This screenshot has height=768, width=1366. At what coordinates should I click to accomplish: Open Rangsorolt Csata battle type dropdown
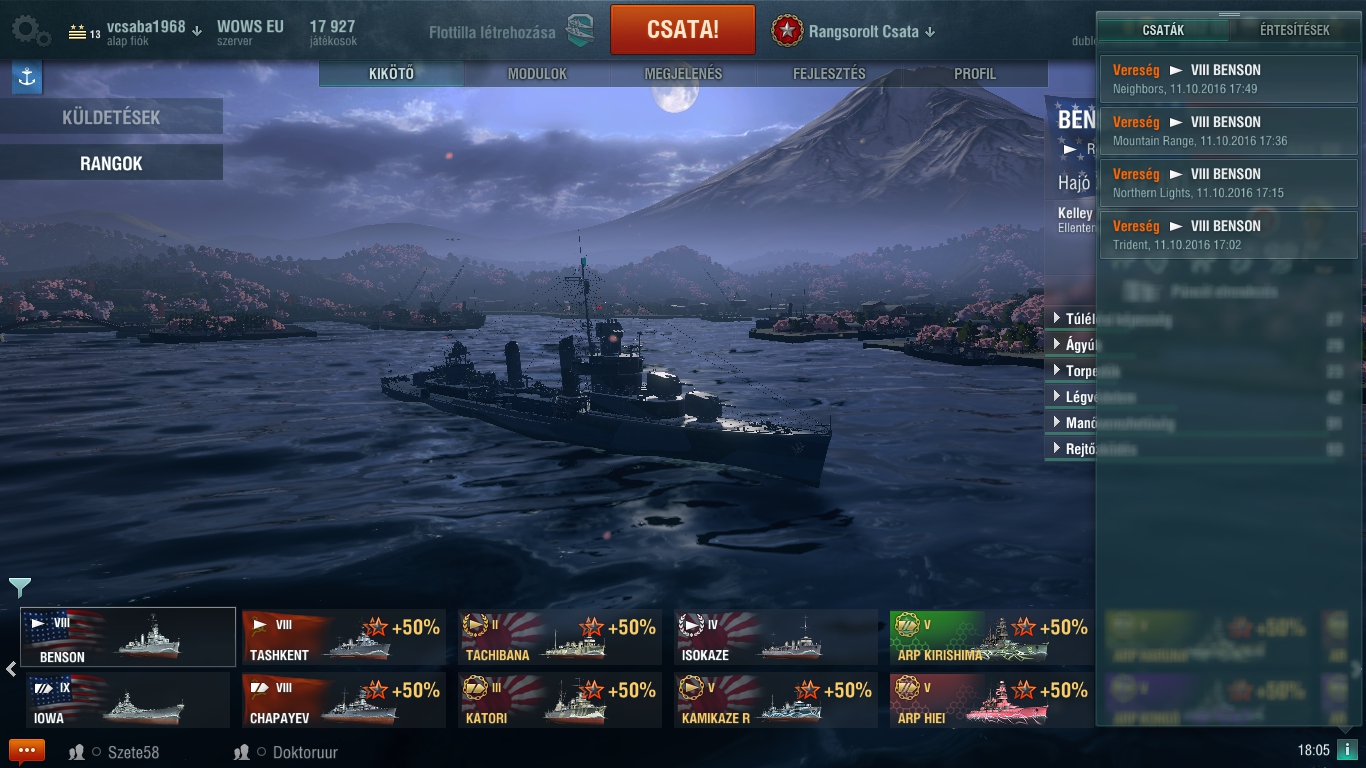(x=930, y=32)
